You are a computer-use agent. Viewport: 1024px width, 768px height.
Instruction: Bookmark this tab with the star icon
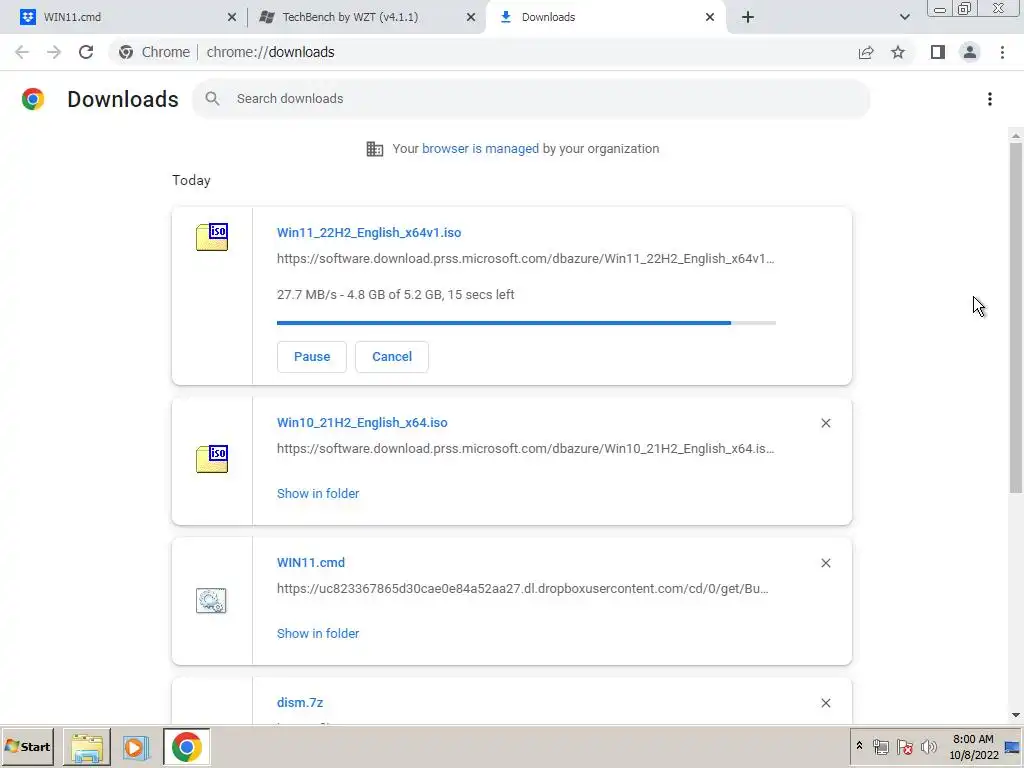pos(898,52)
